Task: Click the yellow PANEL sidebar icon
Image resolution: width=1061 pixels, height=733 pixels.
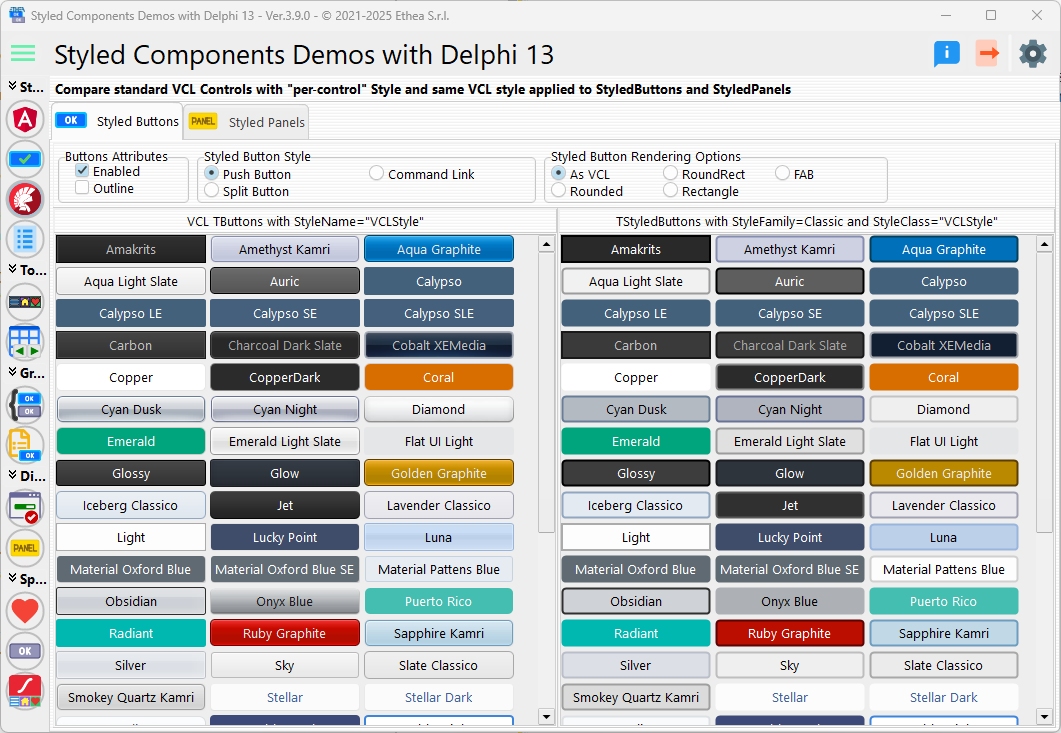Action: [x=25, y=547]
